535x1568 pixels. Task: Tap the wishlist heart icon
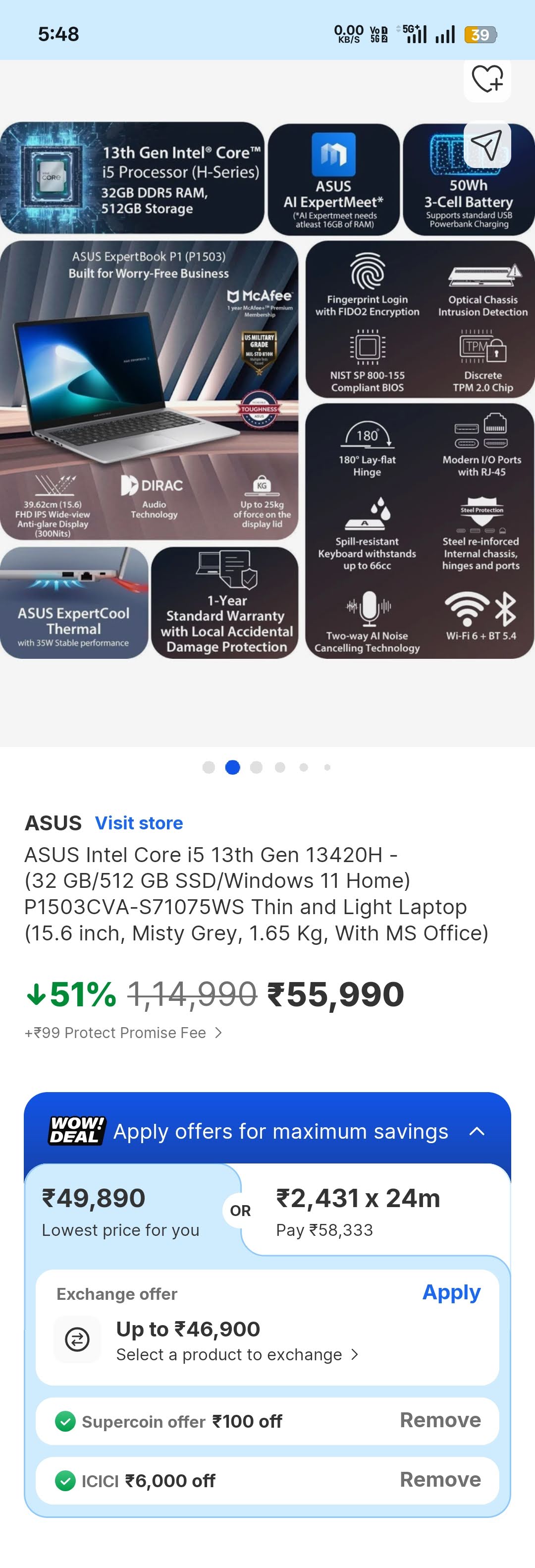pyautogui.click(x=487, y=81)
